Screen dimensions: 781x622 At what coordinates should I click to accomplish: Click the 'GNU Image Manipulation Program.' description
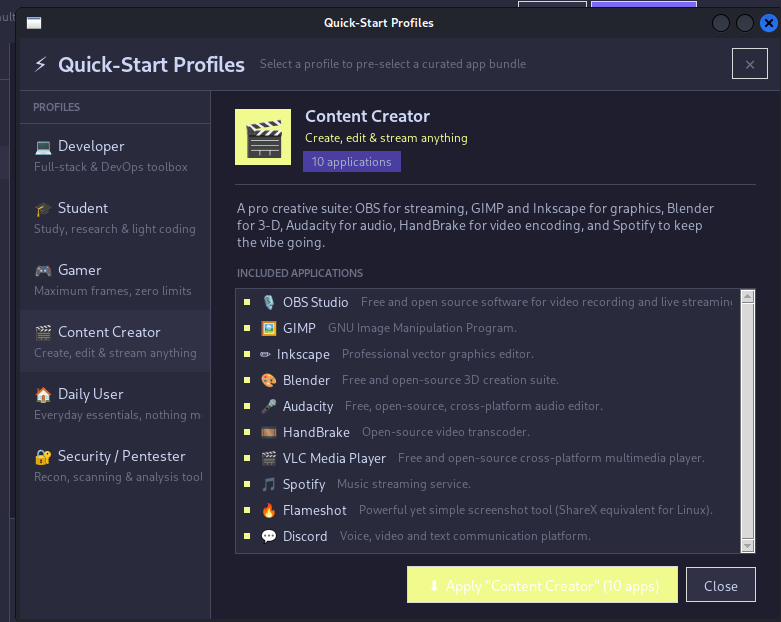422,328
